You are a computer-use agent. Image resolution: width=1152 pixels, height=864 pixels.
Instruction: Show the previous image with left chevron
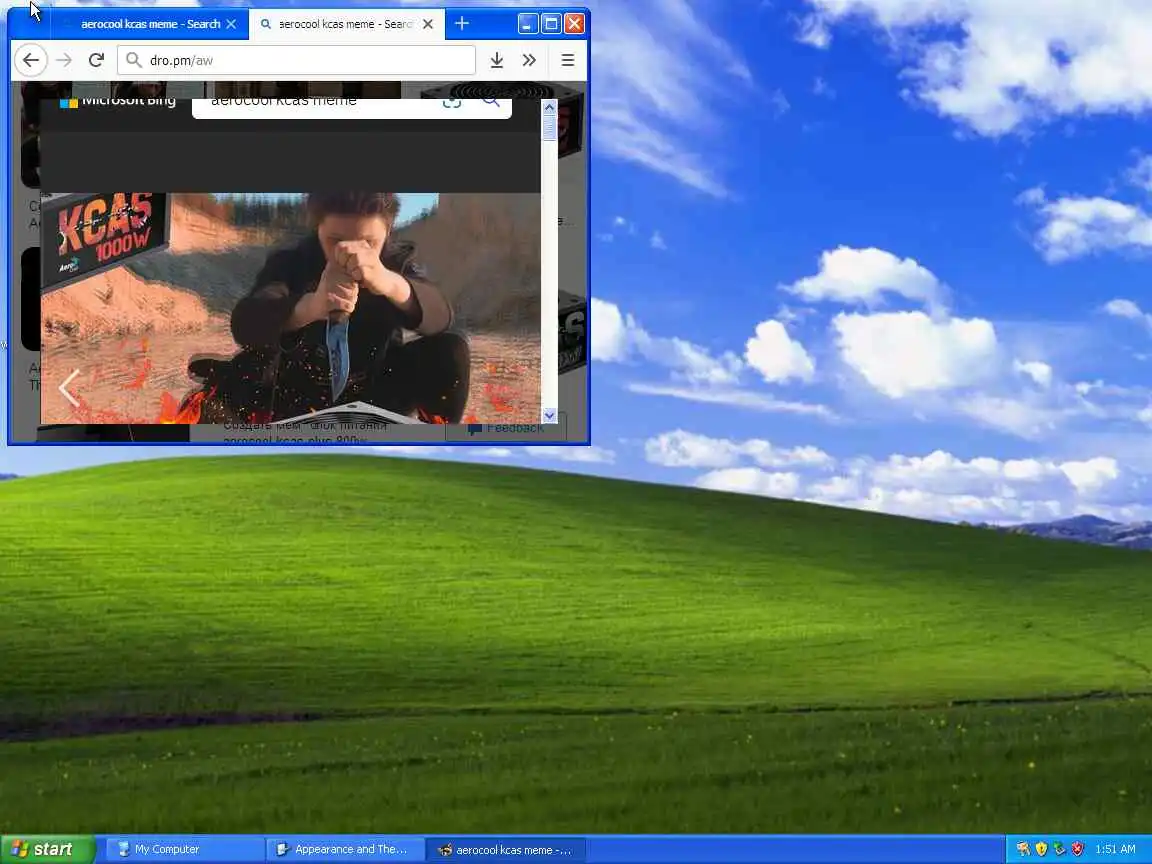(x=69, y=387)
